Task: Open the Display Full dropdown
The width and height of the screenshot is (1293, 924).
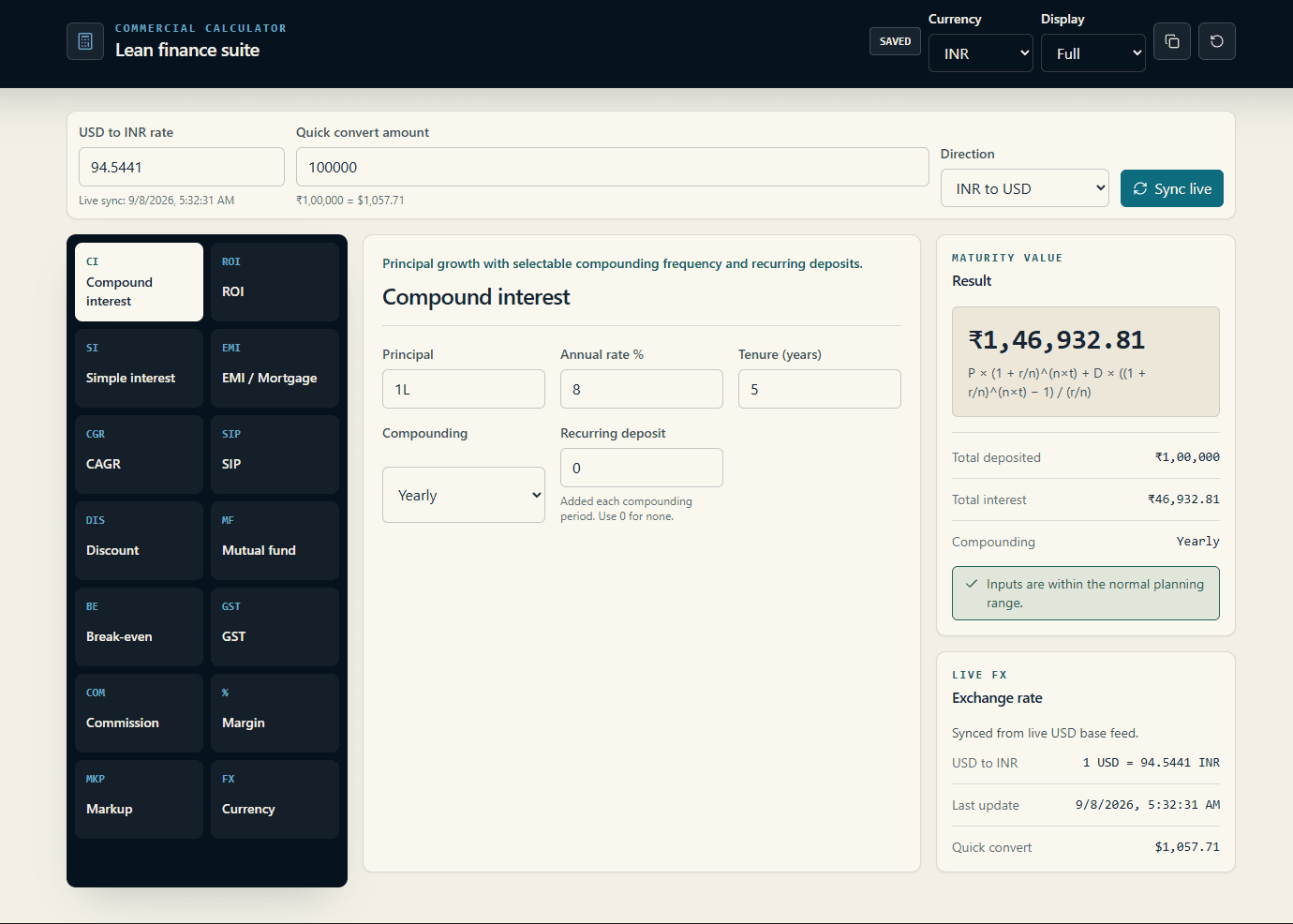Action: (x=1093, y=53)
